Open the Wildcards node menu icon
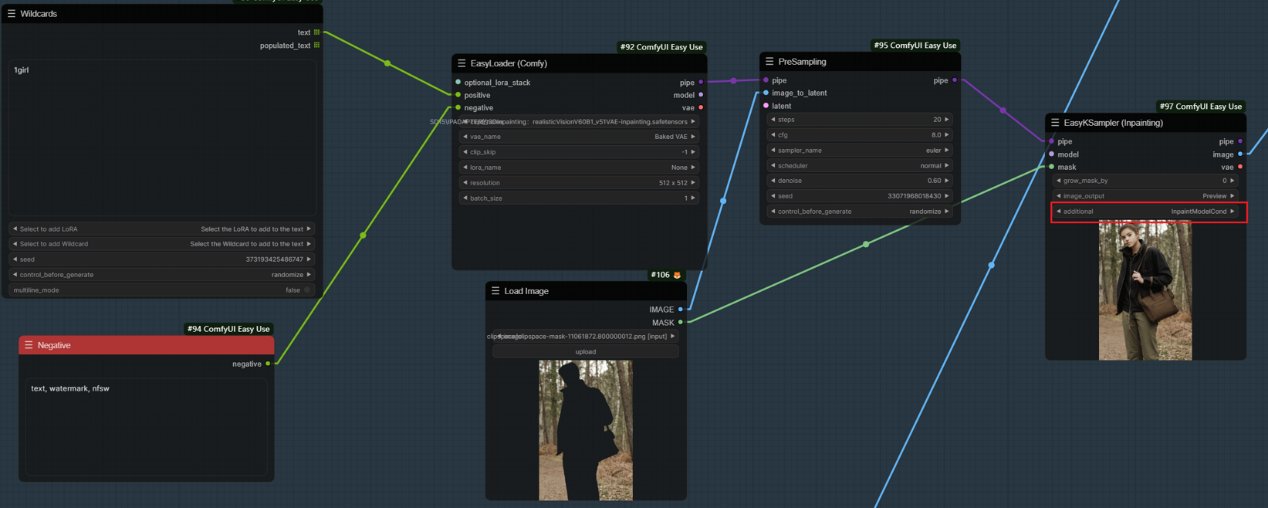Viewport: 1268px width, 508px height. [x=11, y=13]
